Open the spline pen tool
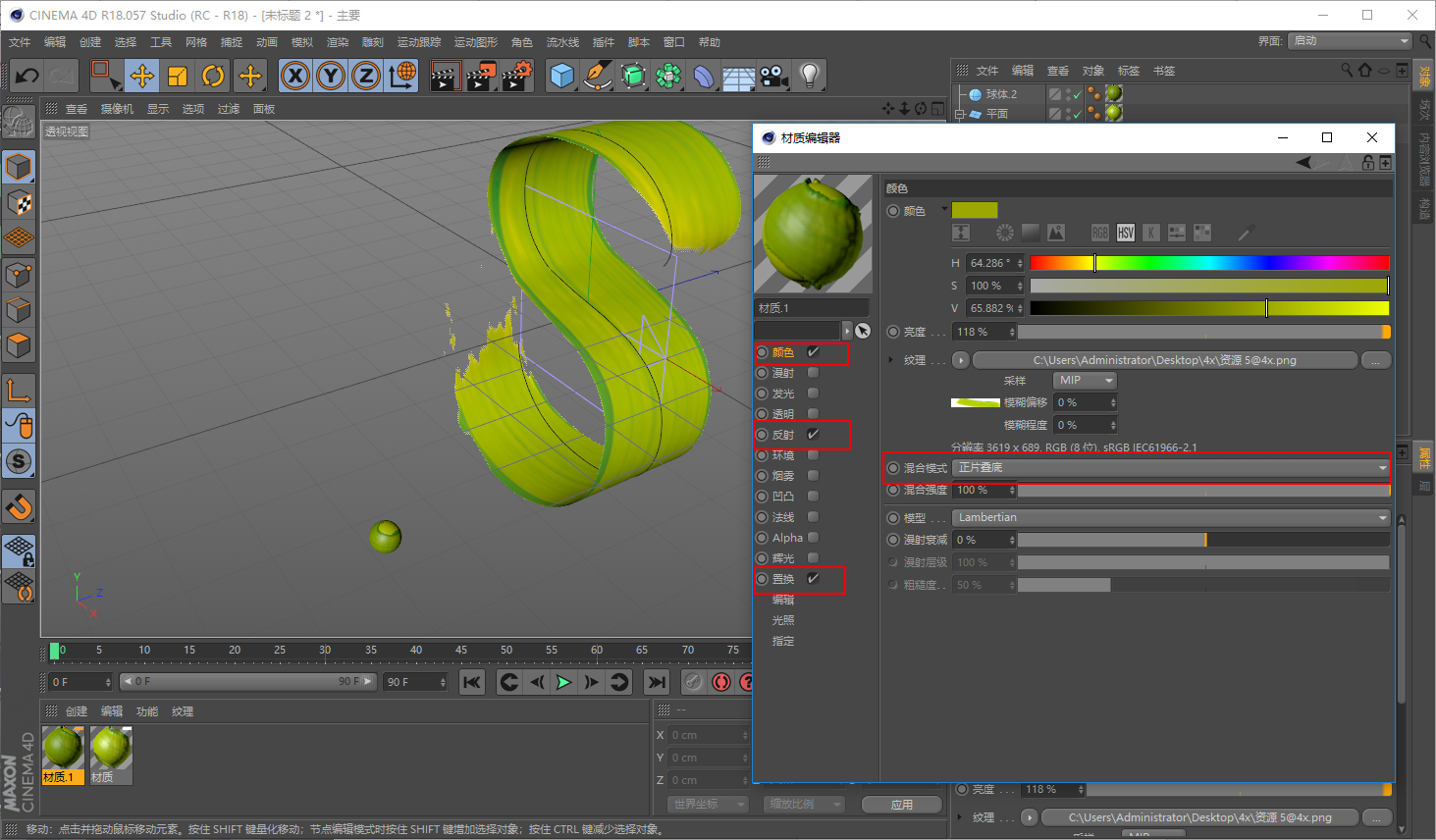This screenshot has height=840, width=1436. point(597,76)
